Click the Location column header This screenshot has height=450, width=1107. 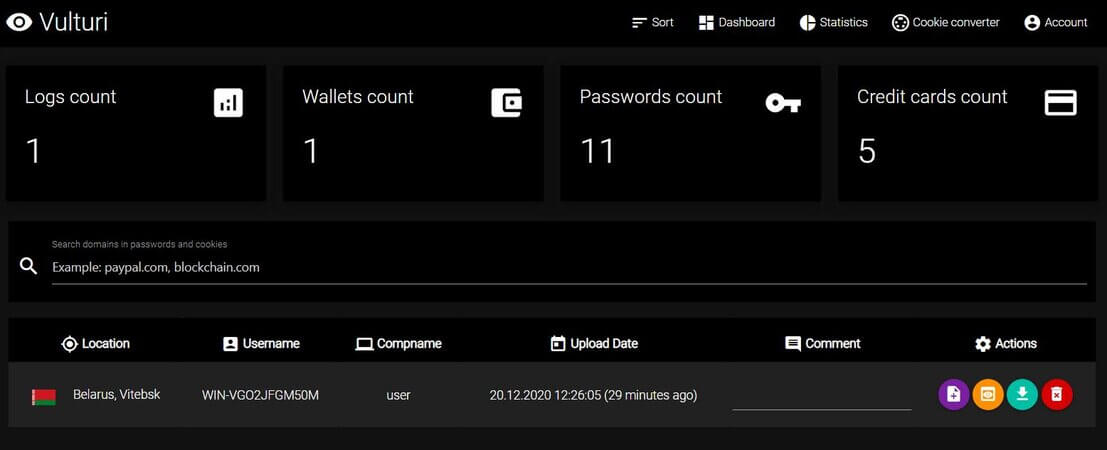tap(96, 343)
